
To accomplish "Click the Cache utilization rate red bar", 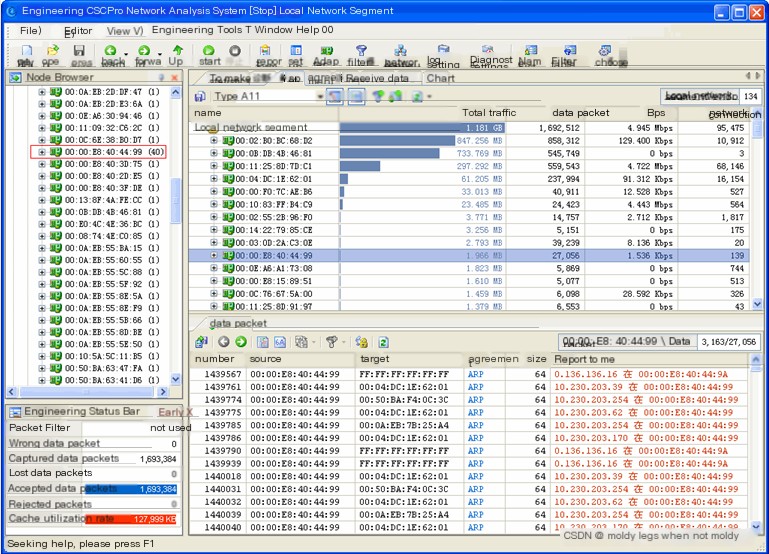I will point(131,519).
